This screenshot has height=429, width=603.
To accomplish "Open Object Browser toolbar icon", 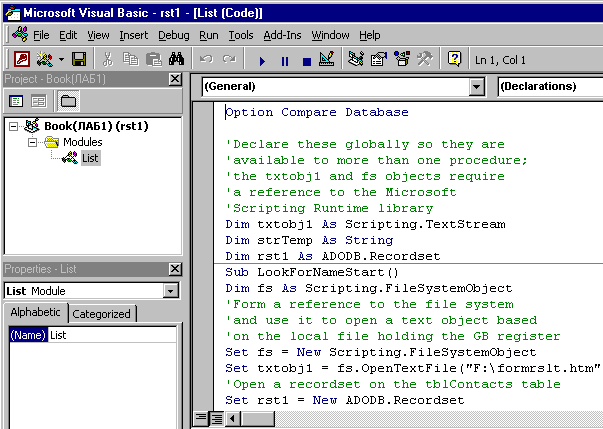I will point(402,59).
